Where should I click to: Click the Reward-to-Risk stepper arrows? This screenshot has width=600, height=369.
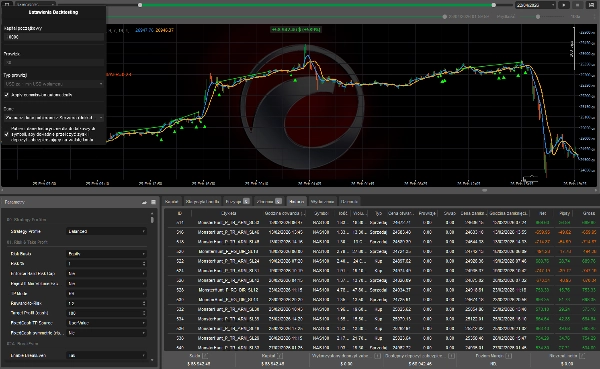144,304
